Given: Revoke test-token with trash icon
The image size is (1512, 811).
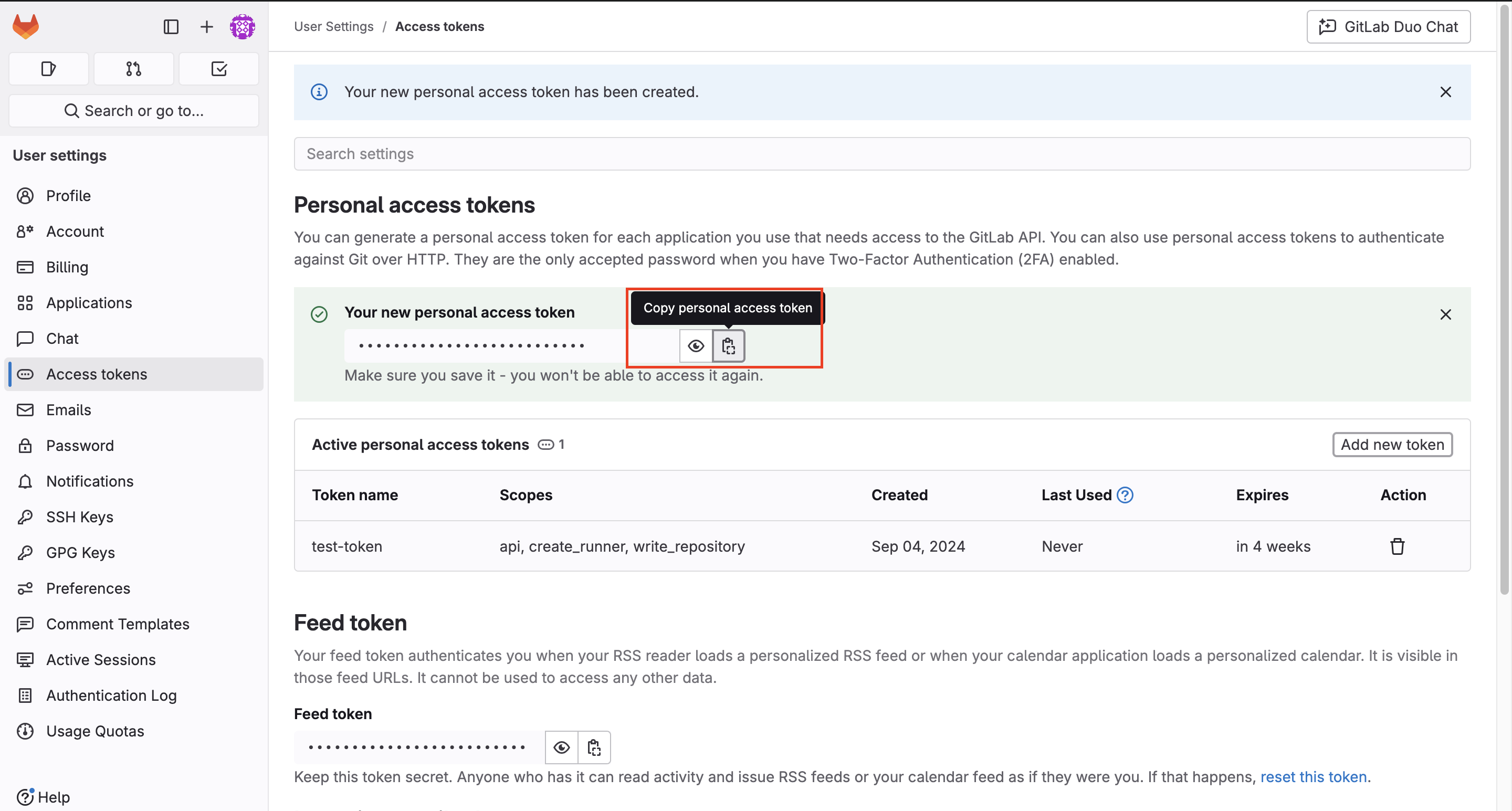Looking at the screenshot, I should (1397, 546).
